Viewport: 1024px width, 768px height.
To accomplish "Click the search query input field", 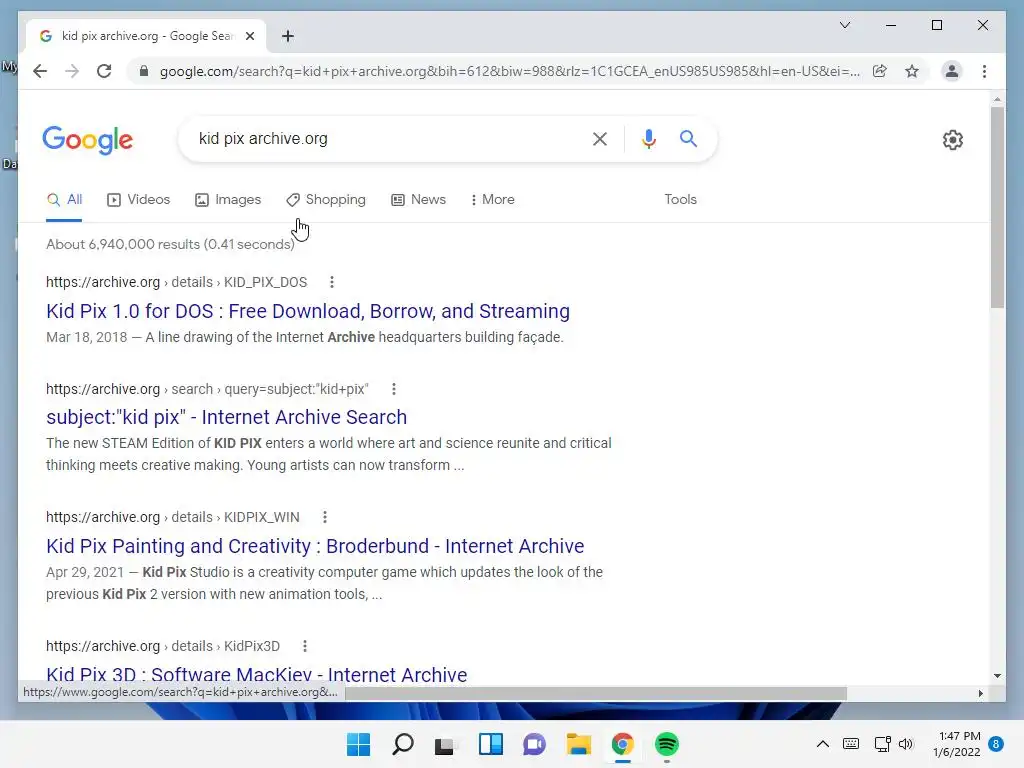I will [389, 138].
